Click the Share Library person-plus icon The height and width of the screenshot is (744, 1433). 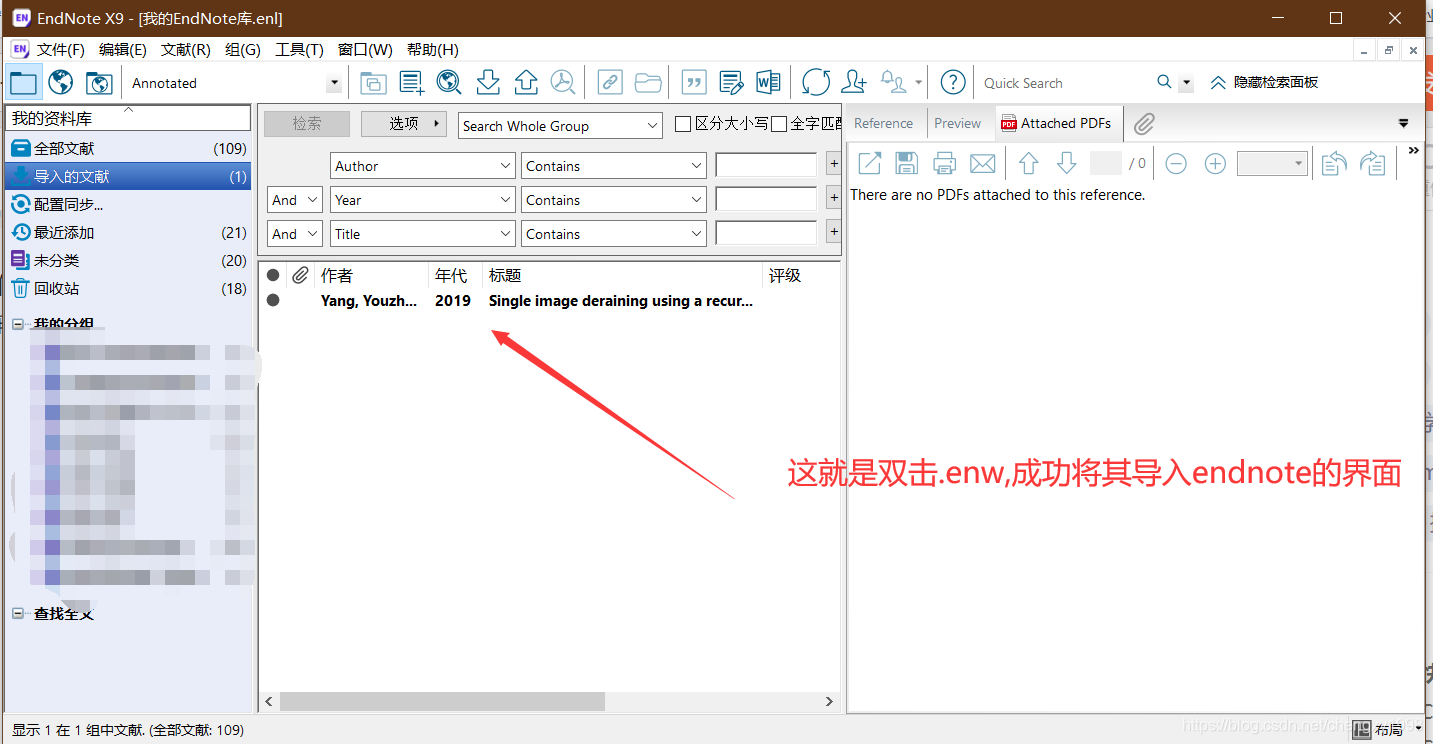pos(854,82)
